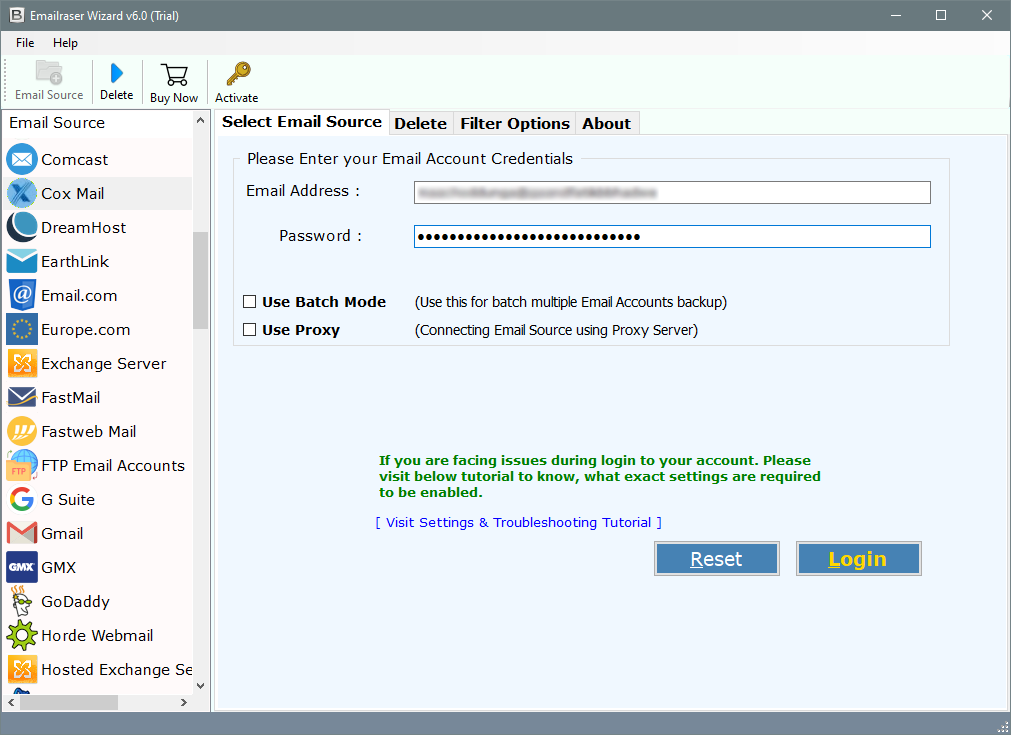Select the "Horde Webmail" list entry text
The height and width of the screenshot is (735, 1011).
pos(97,636)
